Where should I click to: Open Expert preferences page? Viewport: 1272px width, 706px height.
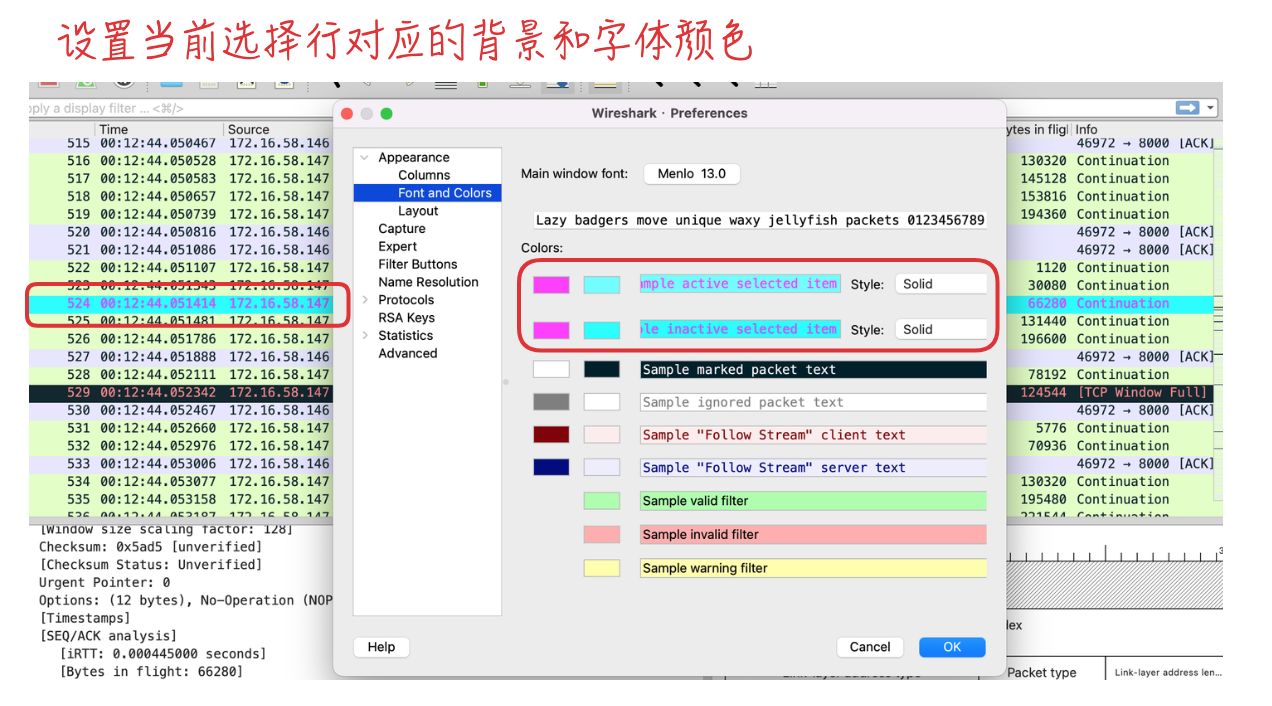[398, 247]
